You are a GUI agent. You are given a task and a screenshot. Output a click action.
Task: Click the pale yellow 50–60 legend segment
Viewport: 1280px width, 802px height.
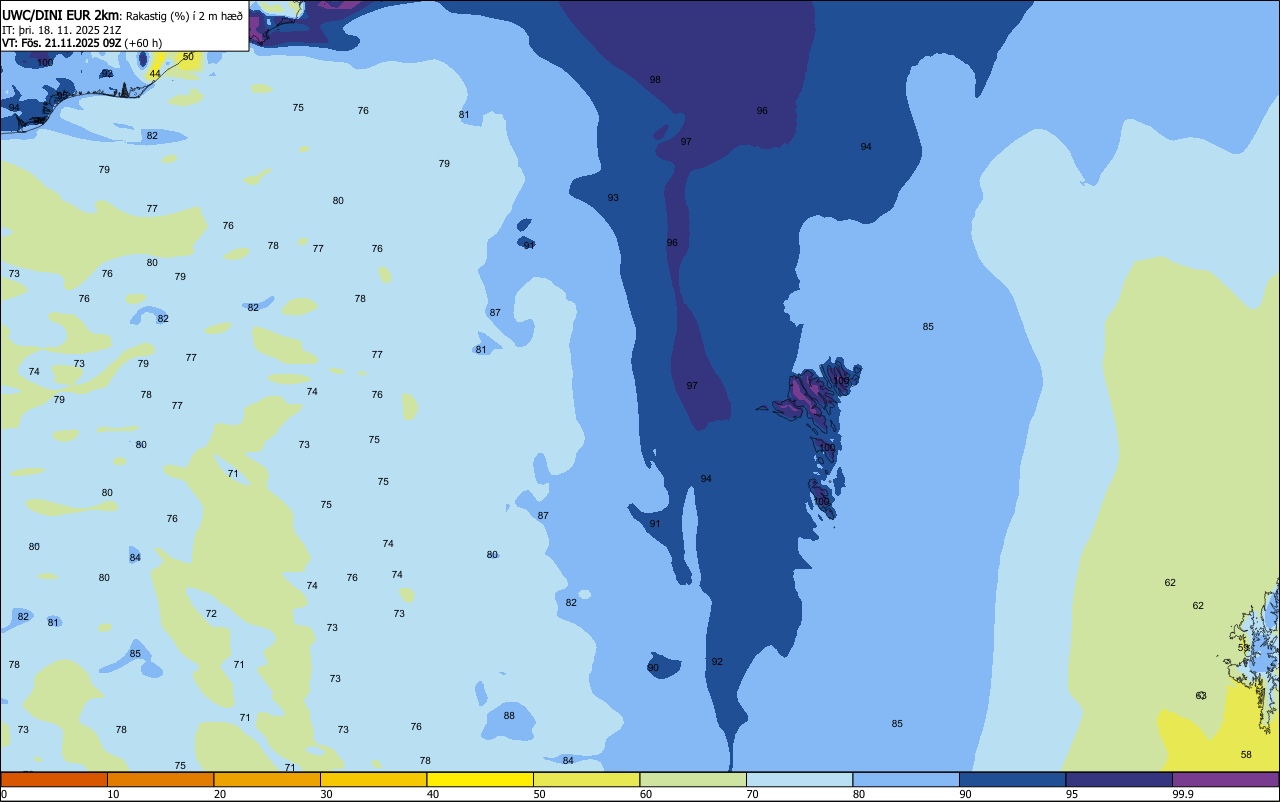pos(586,779)
